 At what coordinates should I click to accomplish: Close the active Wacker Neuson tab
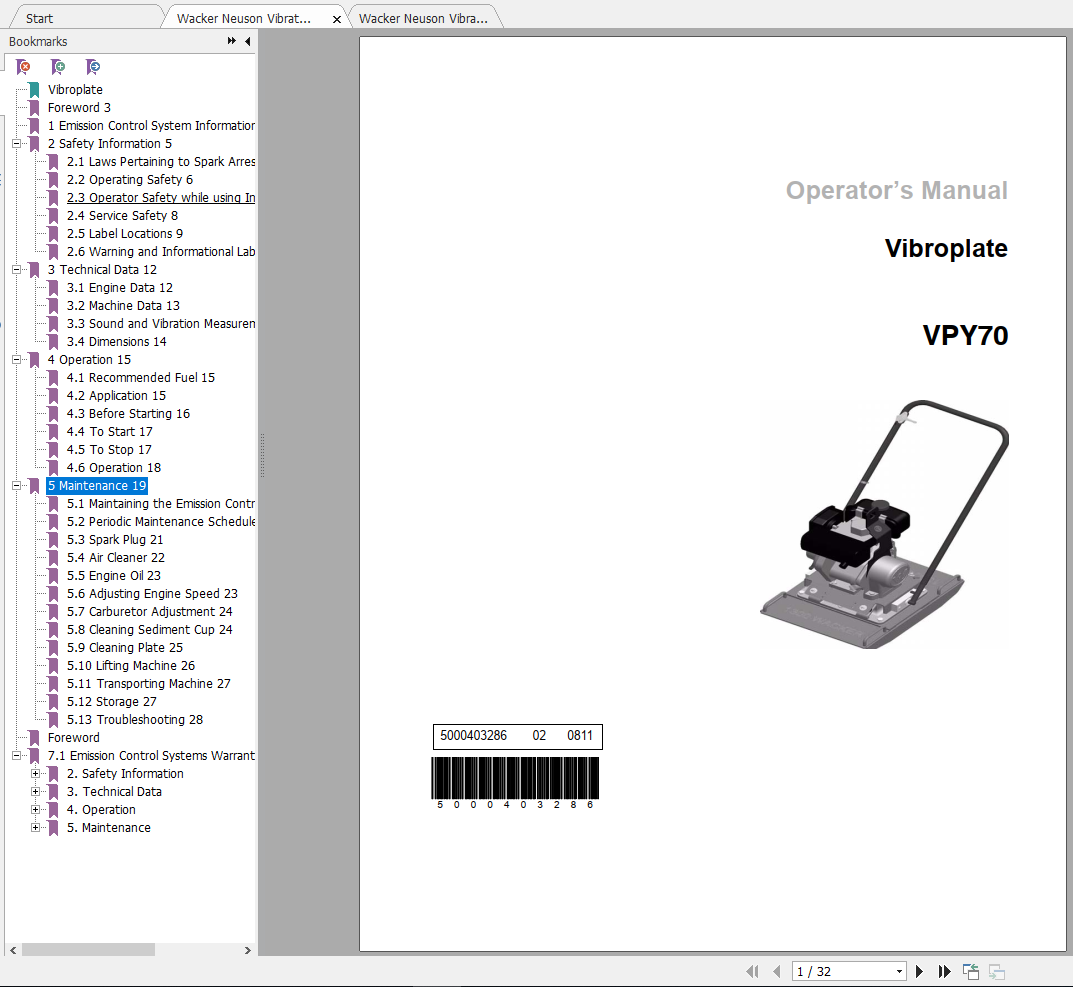337,19
